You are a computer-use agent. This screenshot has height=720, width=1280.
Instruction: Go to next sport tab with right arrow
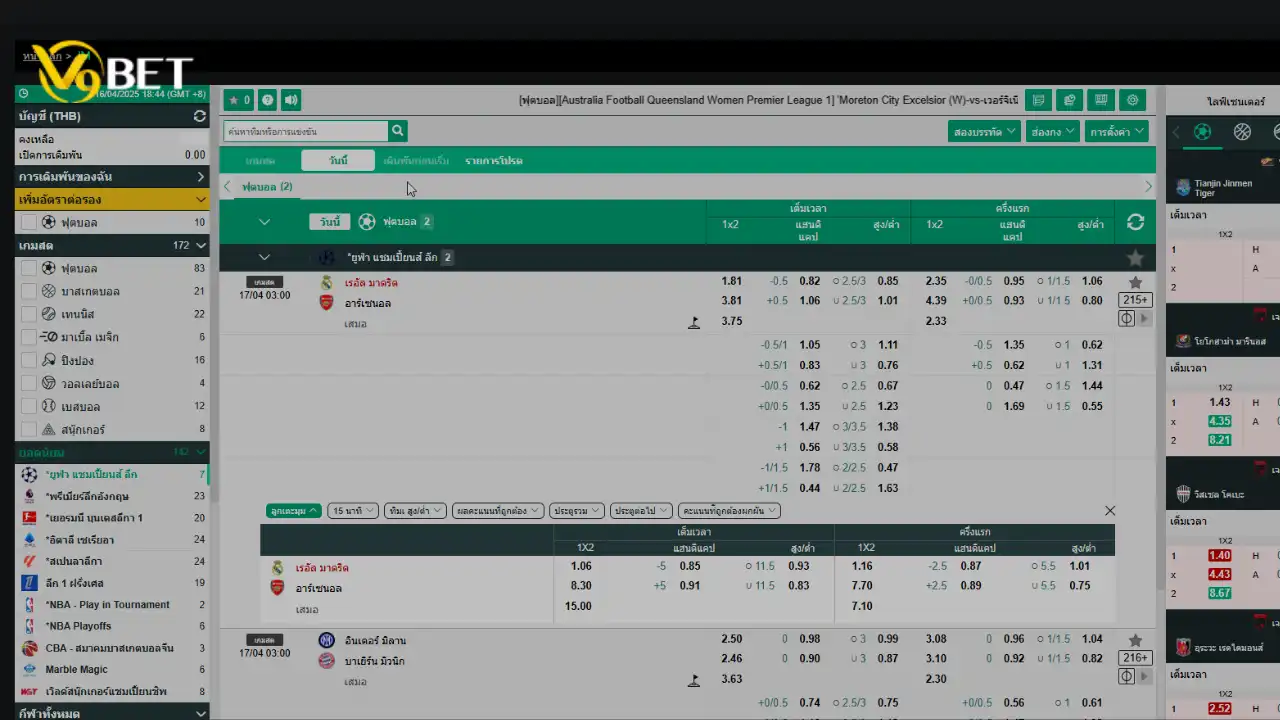point(1148,187)
